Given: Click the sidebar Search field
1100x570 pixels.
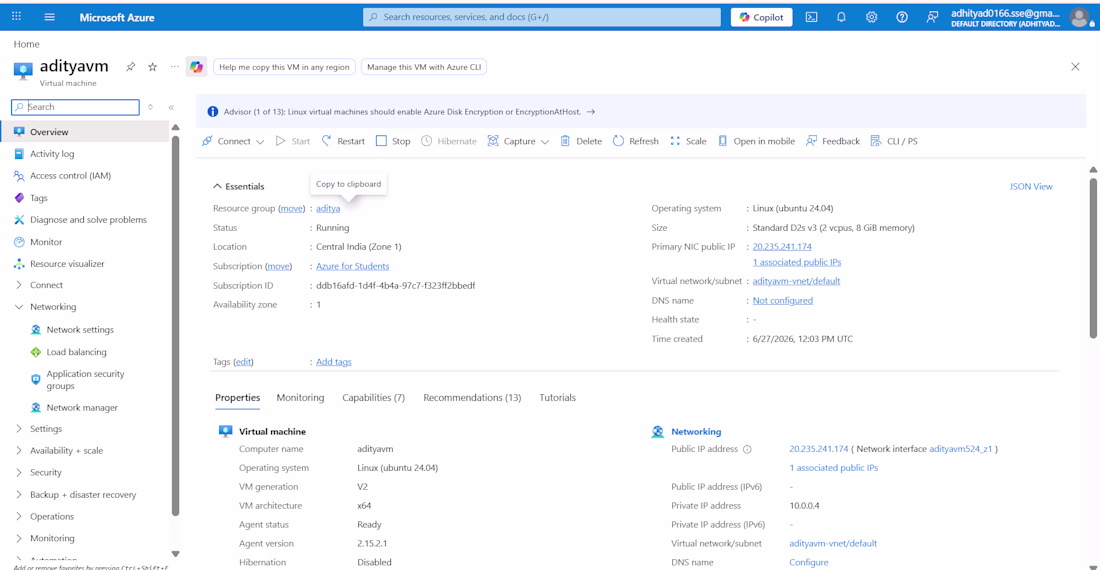Looking at the screenshot, I should click(x=75, y=107).
